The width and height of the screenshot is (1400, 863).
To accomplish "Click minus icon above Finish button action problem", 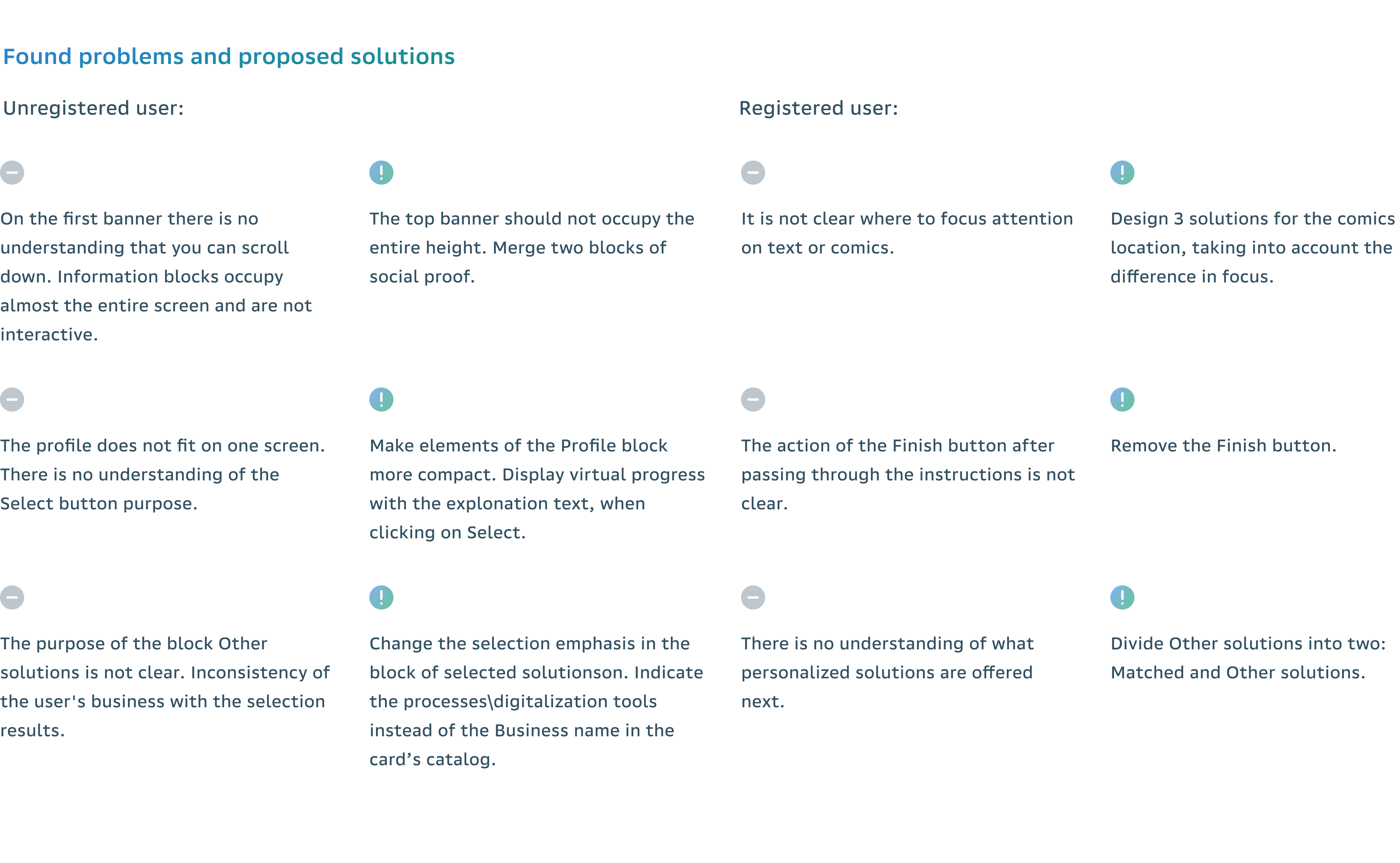I will click(x=753, y=400).
